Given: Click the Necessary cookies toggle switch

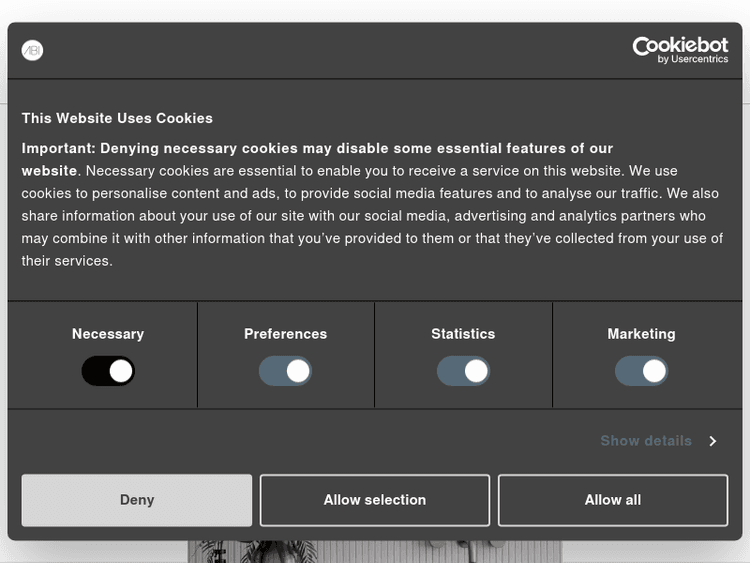Looking at the screenshot, I should [x=108, y=372].
